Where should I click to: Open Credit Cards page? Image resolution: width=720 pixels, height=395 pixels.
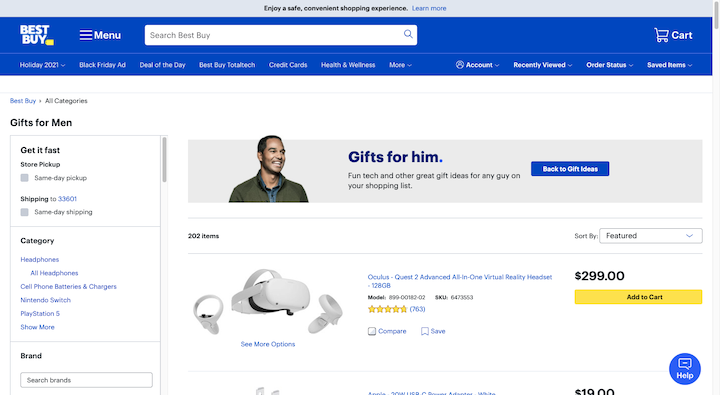click(x=288, y=65)
